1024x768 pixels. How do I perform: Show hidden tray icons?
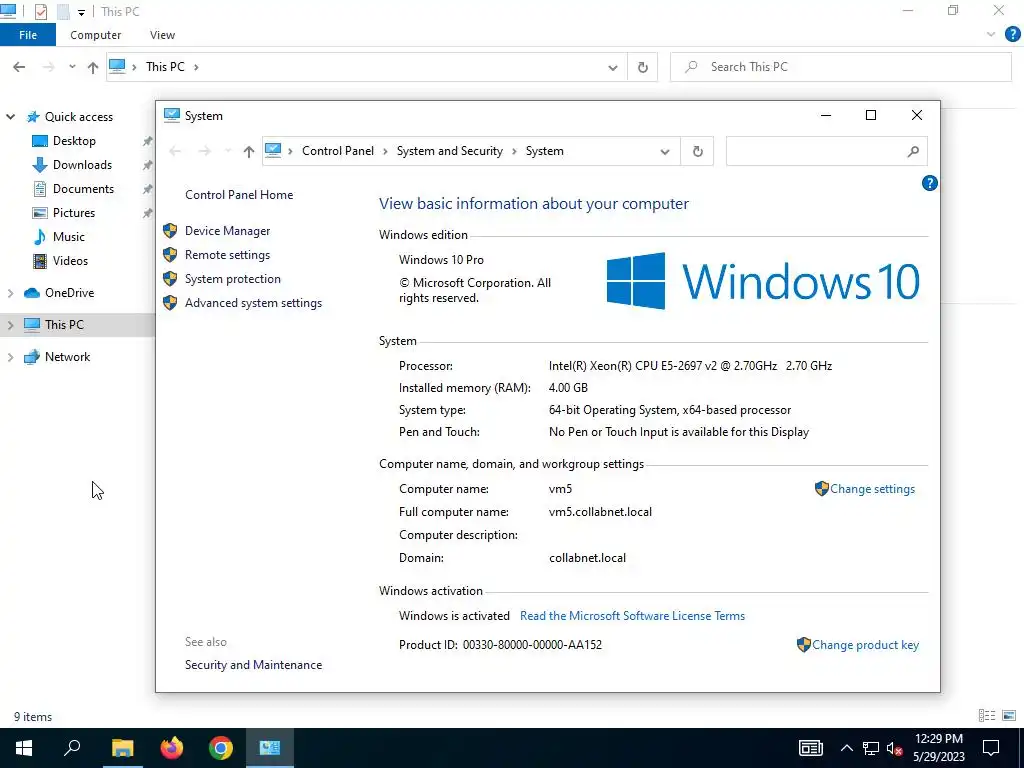(846, 748)
